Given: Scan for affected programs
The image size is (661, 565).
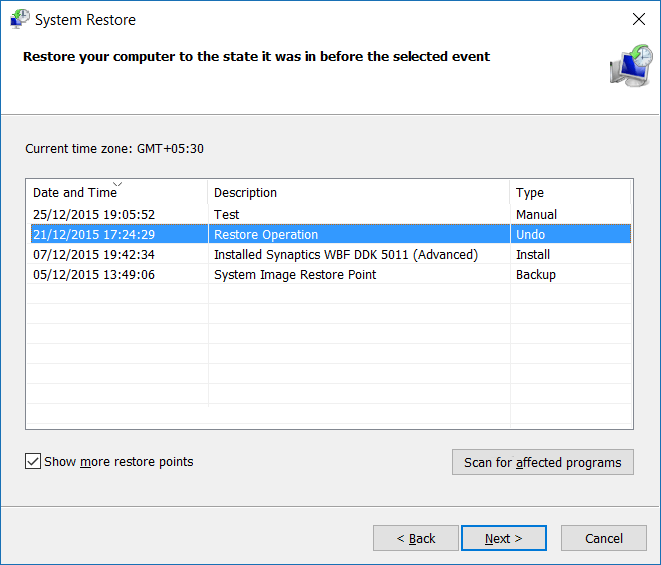Looking at the screenshot, I should point(542,462).
